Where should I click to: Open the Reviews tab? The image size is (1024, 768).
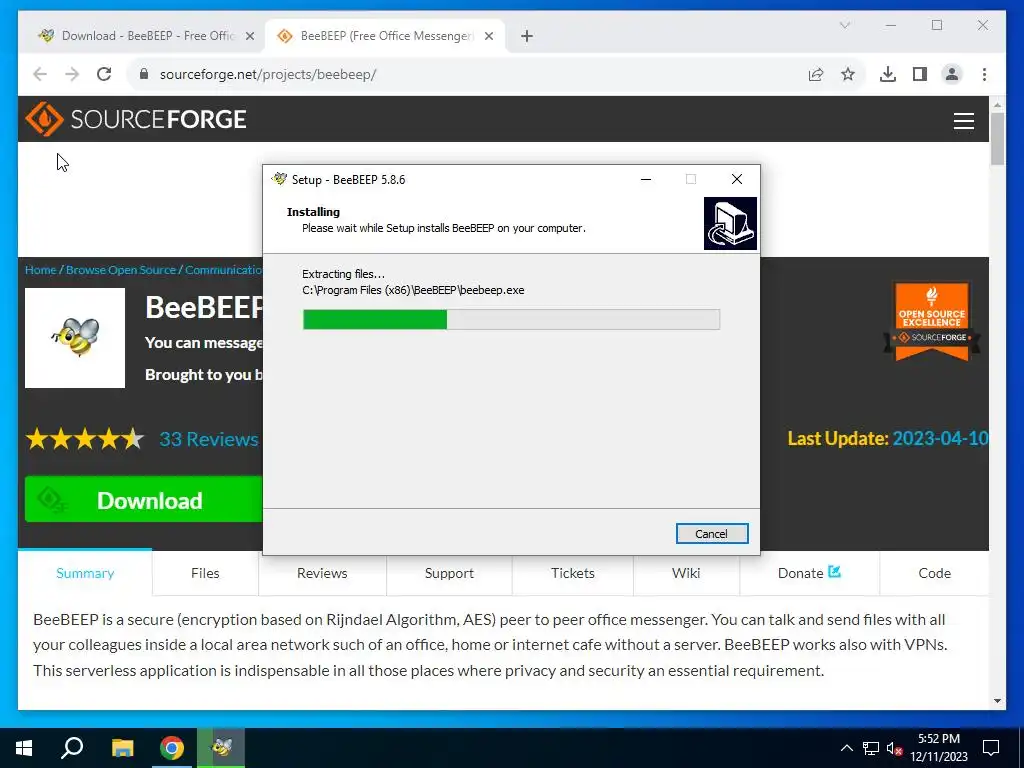[322, 573]
